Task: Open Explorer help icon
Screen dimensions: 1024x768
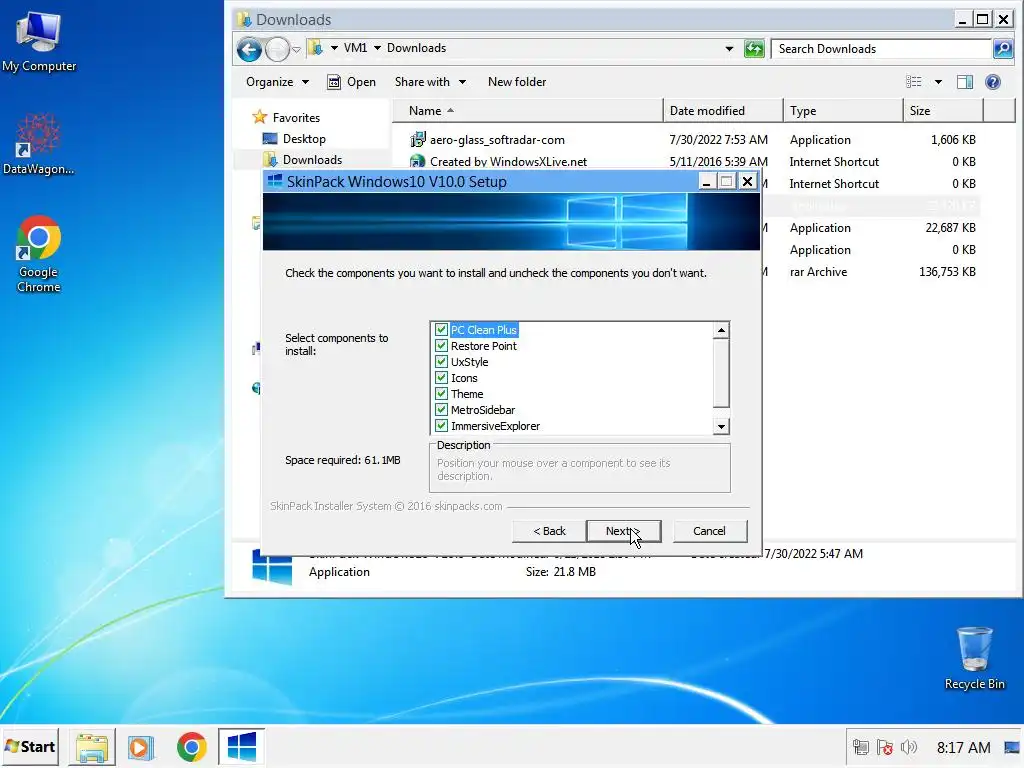Action: (993, 82)
